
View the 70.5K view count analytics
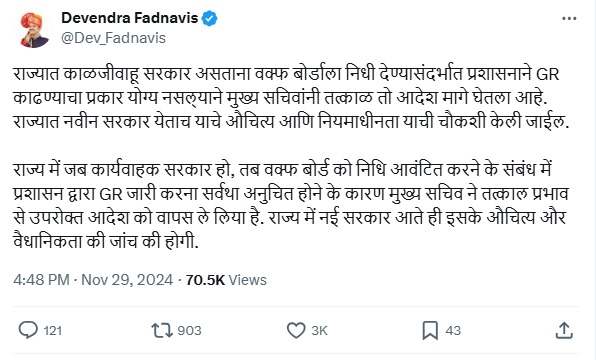[226, 280]
